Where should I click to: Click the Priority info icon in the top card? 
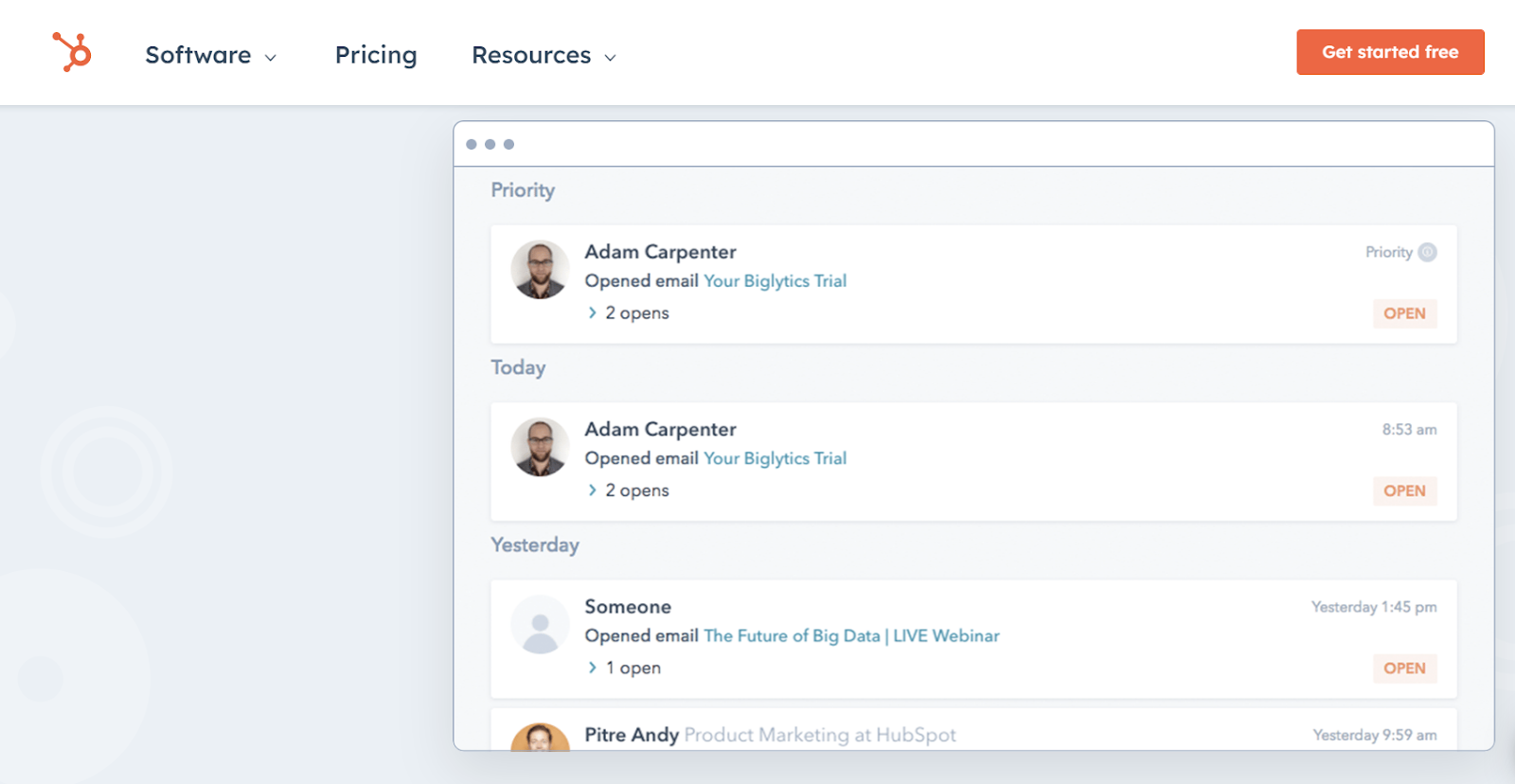click(x=1427, y=252)
